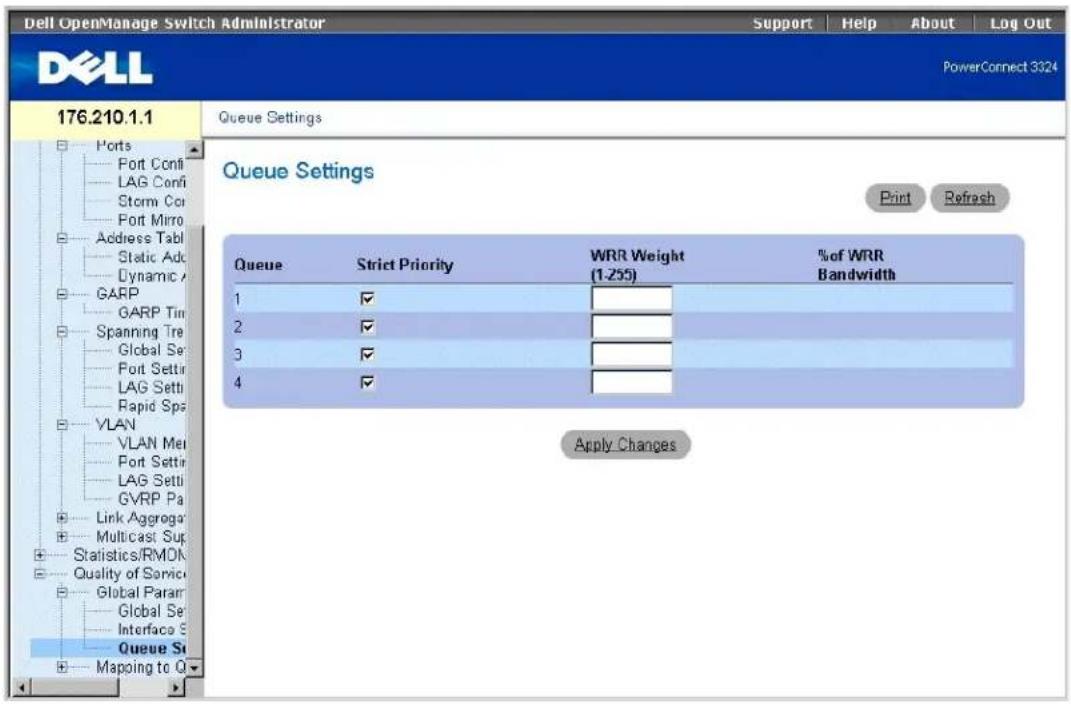
Task: Expand the Mapping to Queue node
Action: tap(62, 667)
